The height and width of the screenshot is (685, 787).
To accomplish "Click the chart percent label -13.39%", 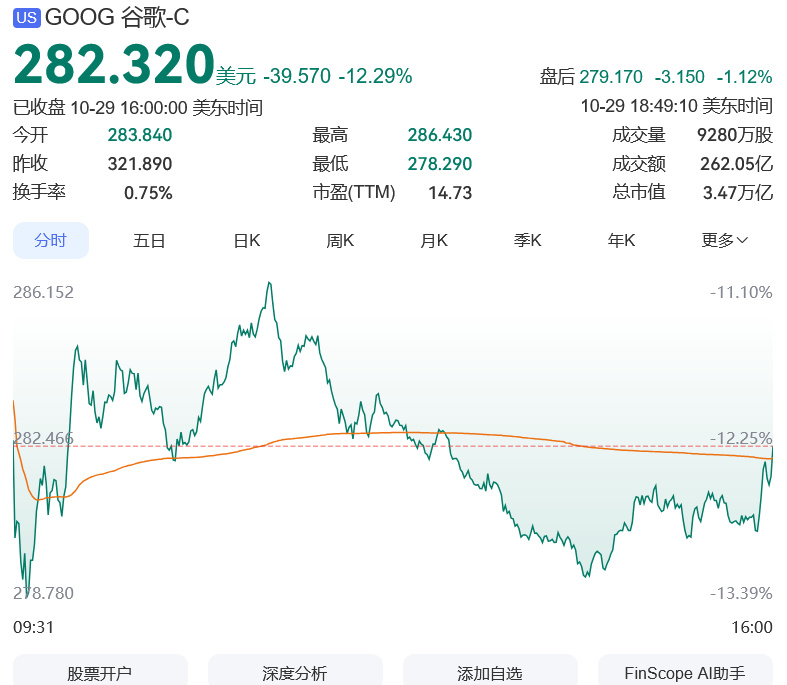I will click(741, 594).
